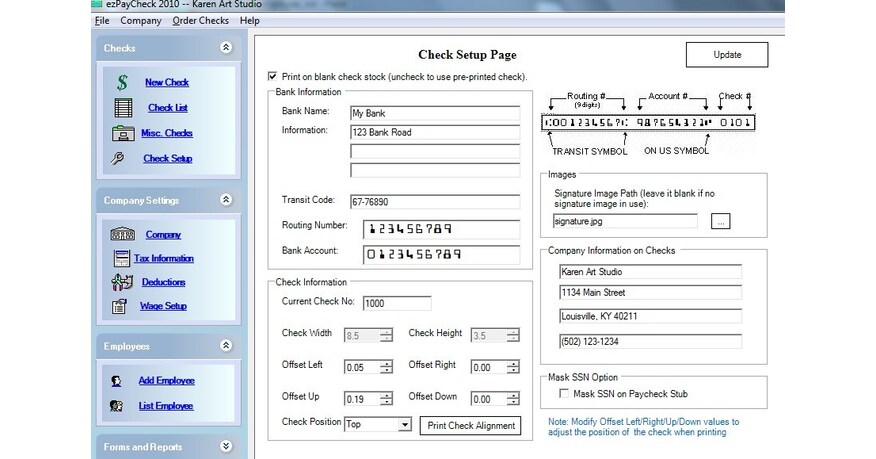The height and width of the screenshot is (459, 876).
Task: Click the Bank Name field
Action: (x=435, y=113)
